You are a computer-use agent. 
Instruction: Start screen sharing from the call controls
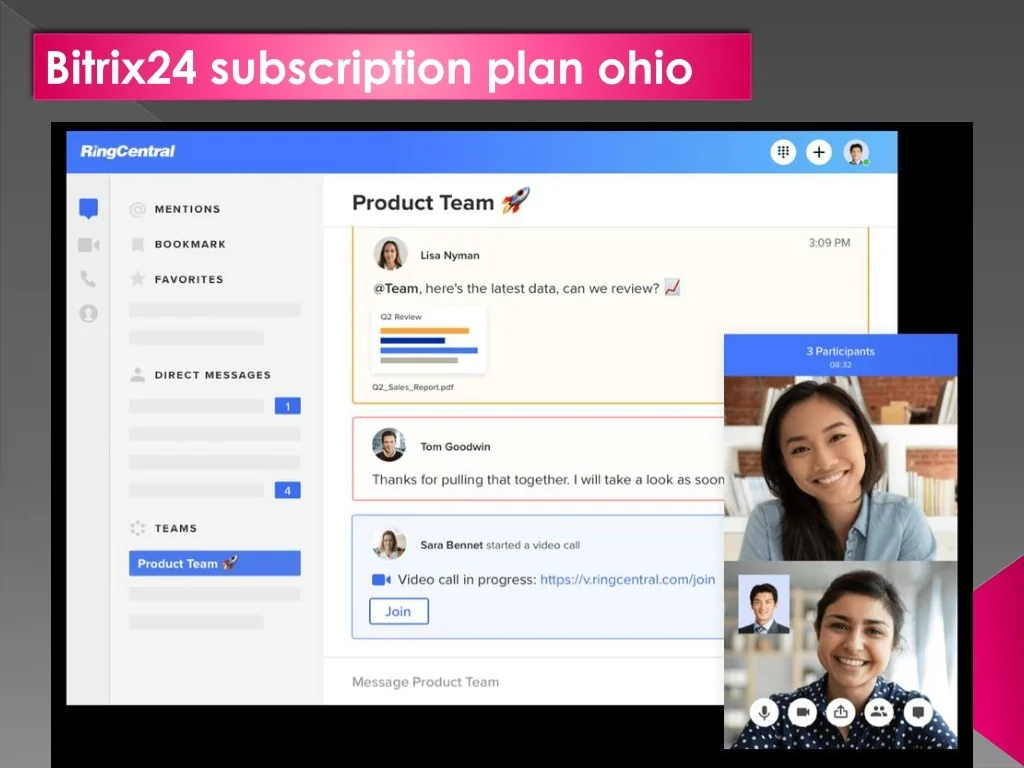[x=840, y=713]
